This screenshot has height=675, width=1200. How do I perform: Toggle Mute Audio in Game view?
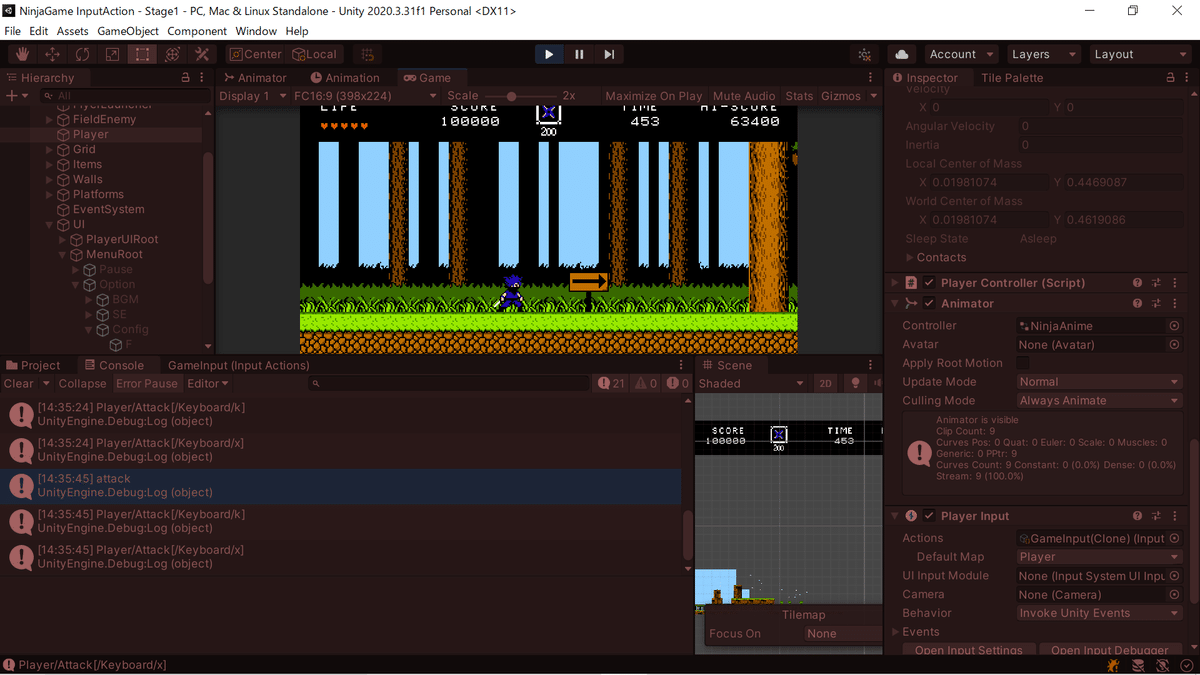(744, 96)
